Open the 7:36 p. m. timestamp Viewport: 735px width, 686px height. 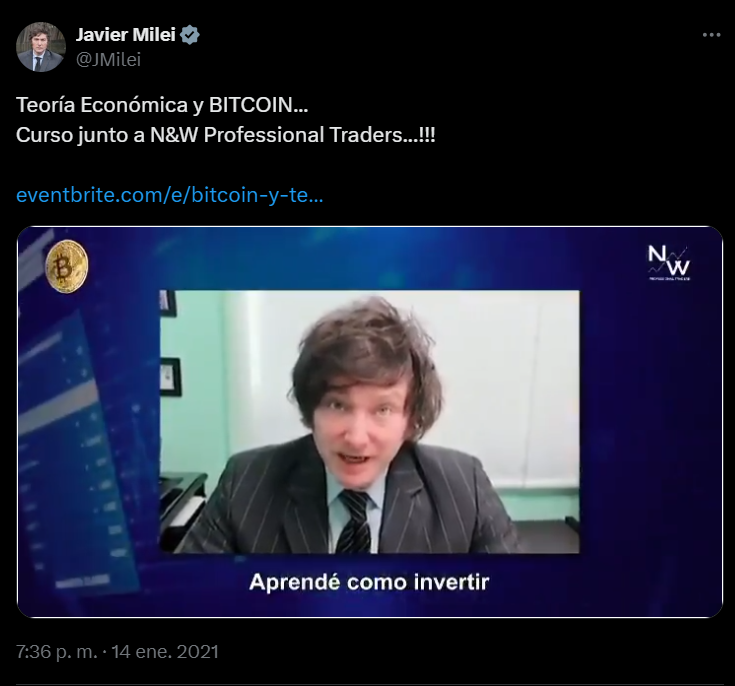pos(56,652)
